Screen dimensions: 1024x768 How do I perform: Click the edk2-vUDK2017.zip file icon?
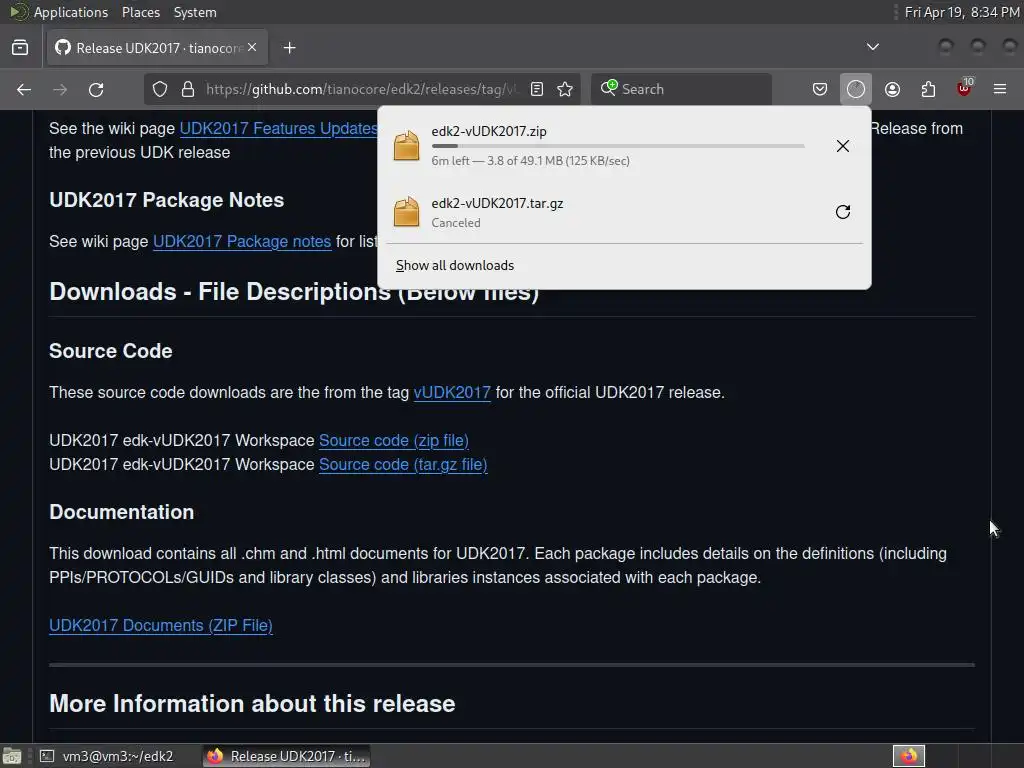pos(406,145)
